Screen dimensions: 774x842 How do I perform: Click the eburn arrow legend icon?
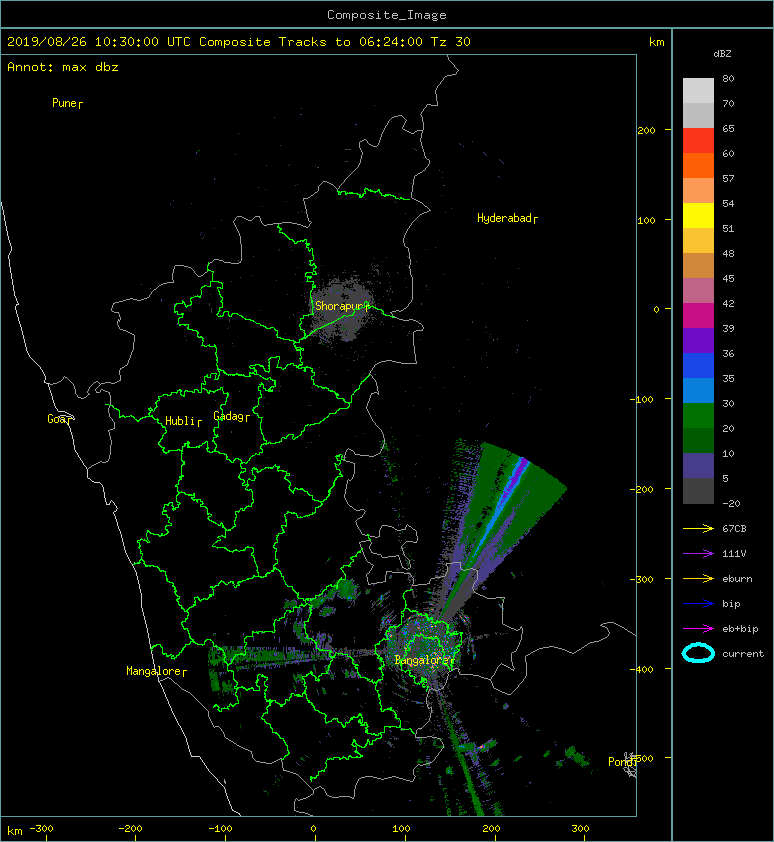tap(698, 579)
